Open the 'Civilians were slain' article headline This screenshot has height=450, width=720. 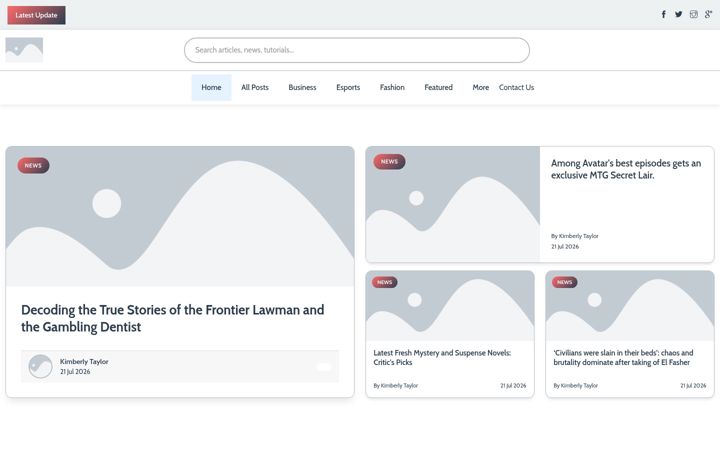[x=623, y=357]
